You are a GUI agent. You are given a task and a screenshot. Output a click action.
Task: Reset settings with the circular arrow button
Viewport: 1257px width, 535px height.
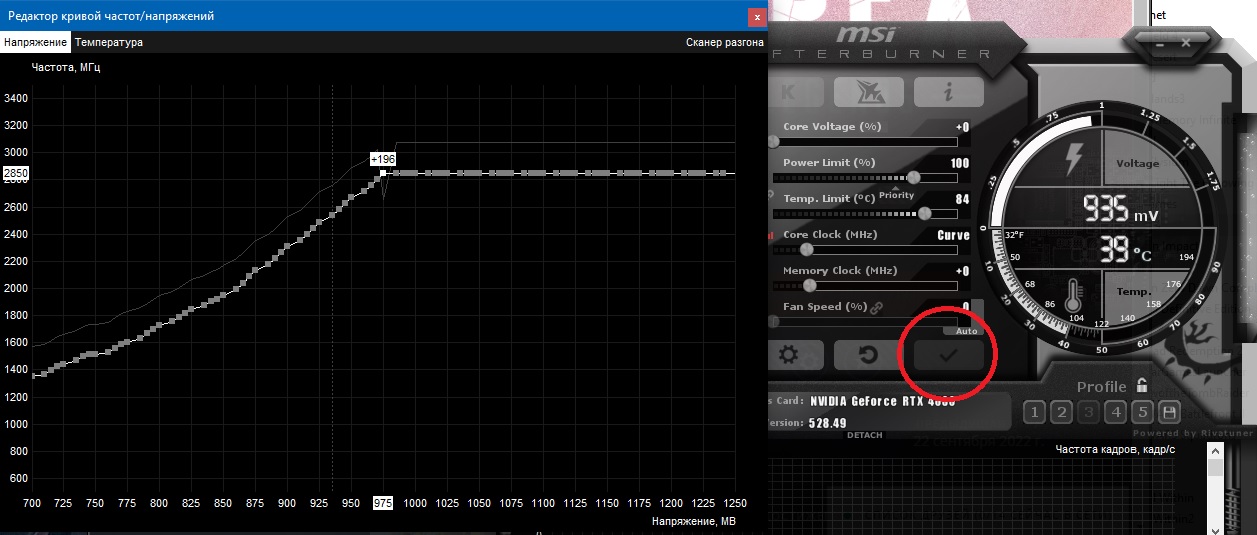868,354
